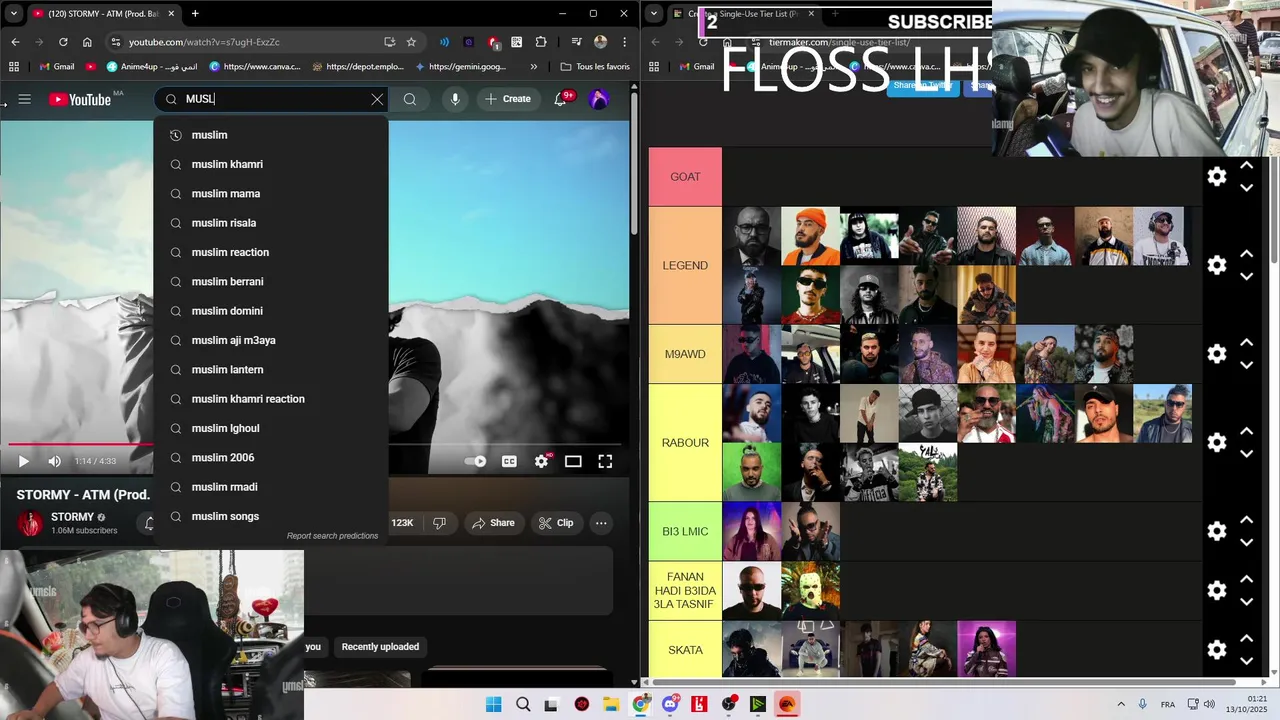
Task: Click the GOAT tier label
Action: [685, 177]
